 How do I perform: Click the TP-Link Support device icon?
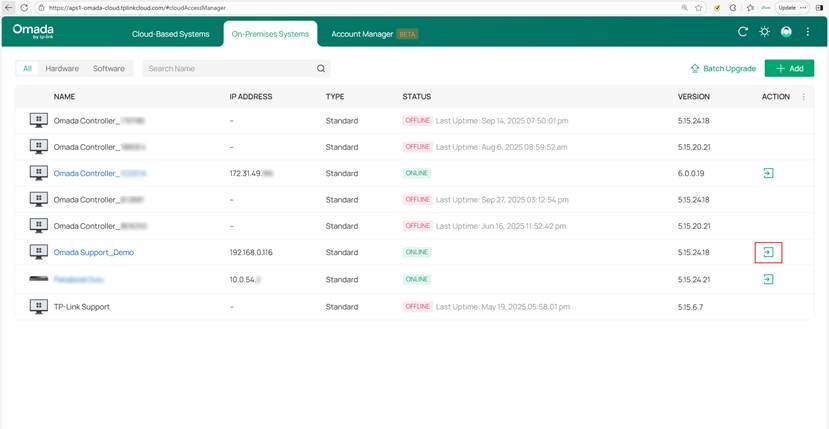pos(38,306)
